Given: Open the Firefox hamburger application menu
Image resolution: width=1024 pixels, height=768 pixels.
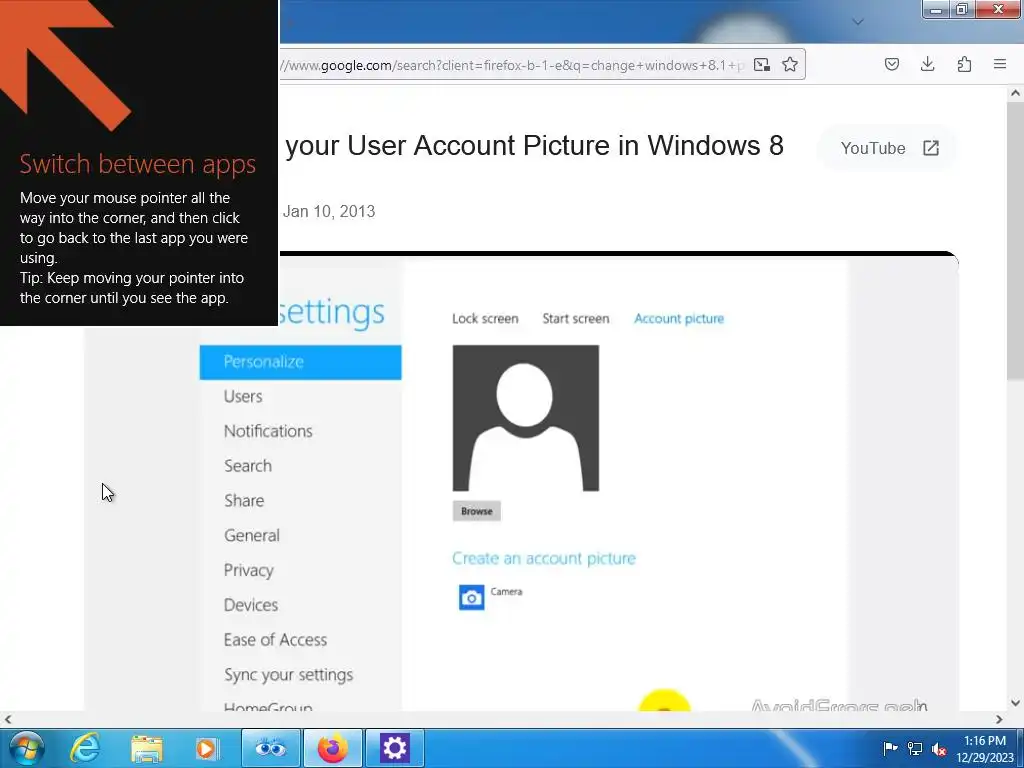Looking at the screenshot, I should coord(1000,64).
